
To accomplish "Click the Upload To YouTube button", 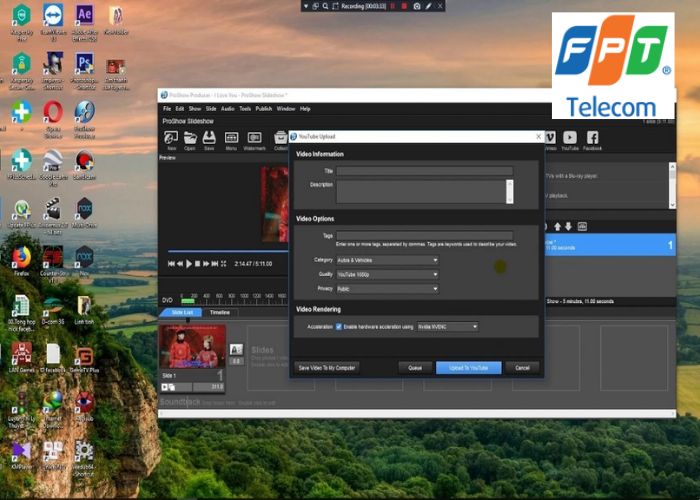I will coord(468,368).
